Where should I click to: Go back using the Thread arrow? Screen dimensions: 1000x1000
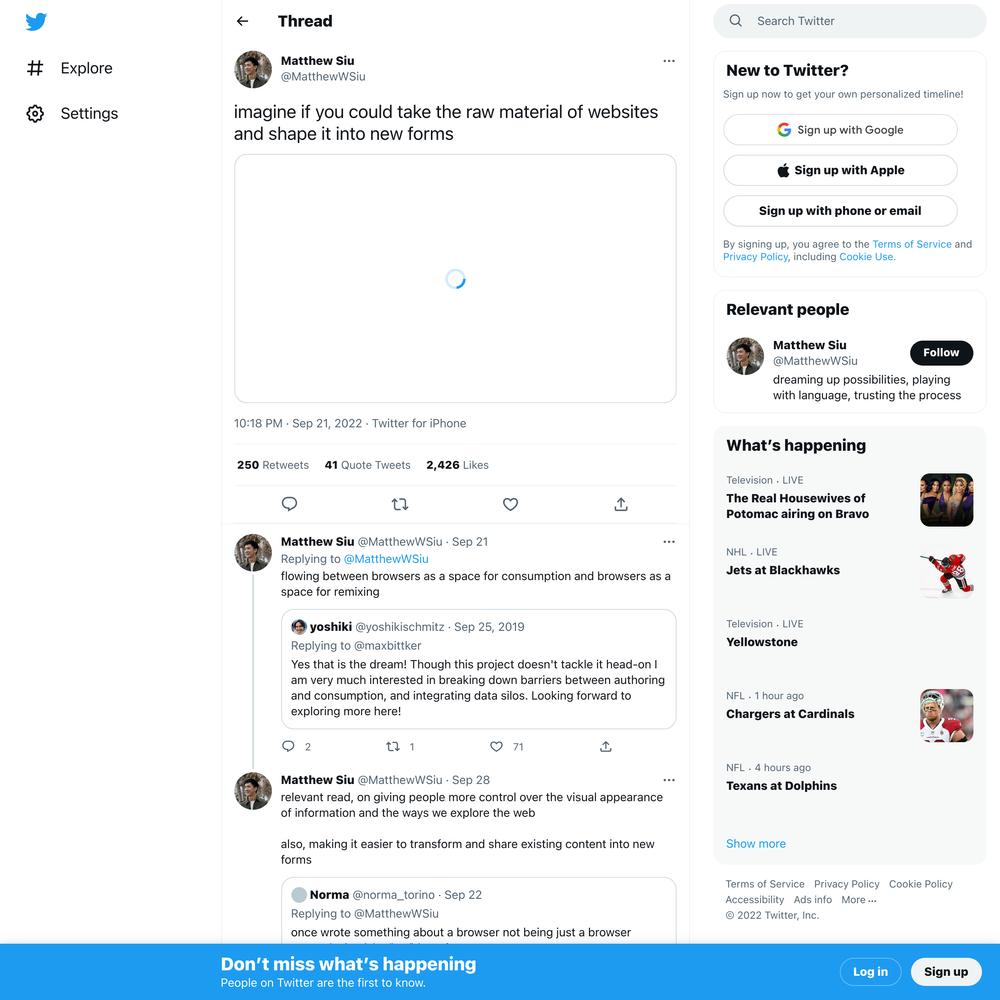click(242, 21)
